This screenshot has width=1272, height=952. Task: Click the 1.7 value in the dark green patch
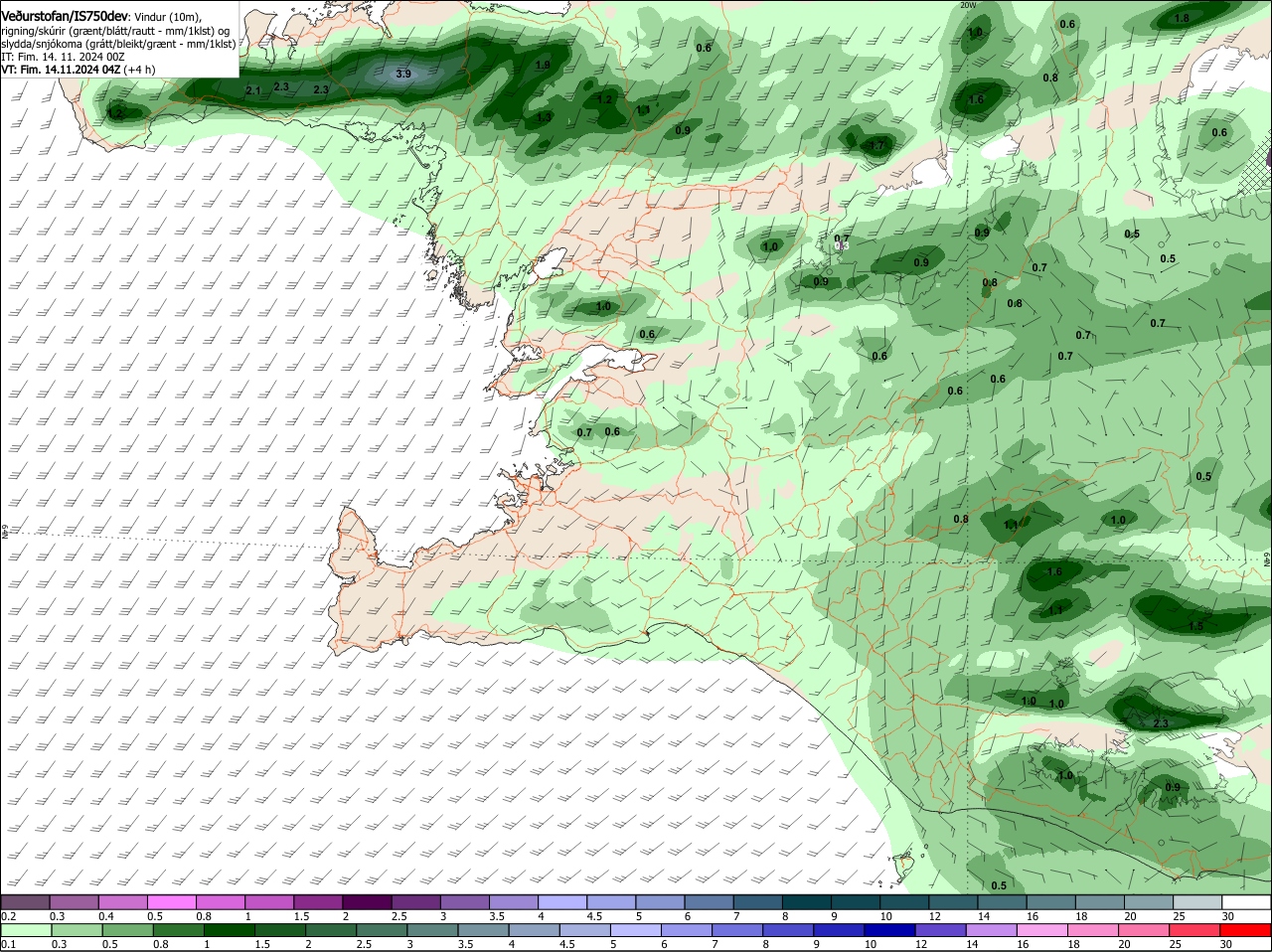[876, 146]
